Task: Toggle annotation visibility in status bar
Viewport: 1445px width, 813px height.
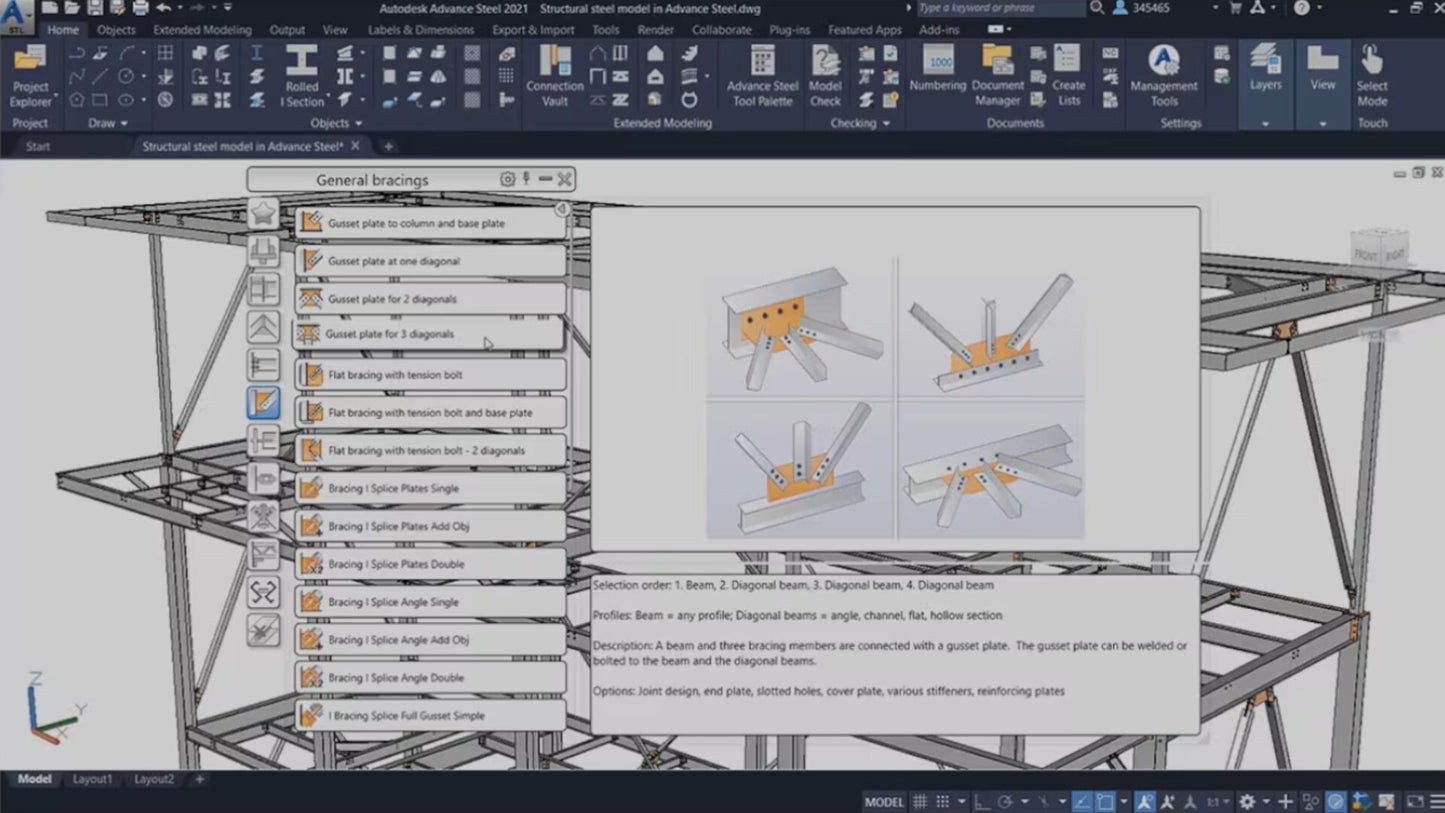Action: [1145, 802]
